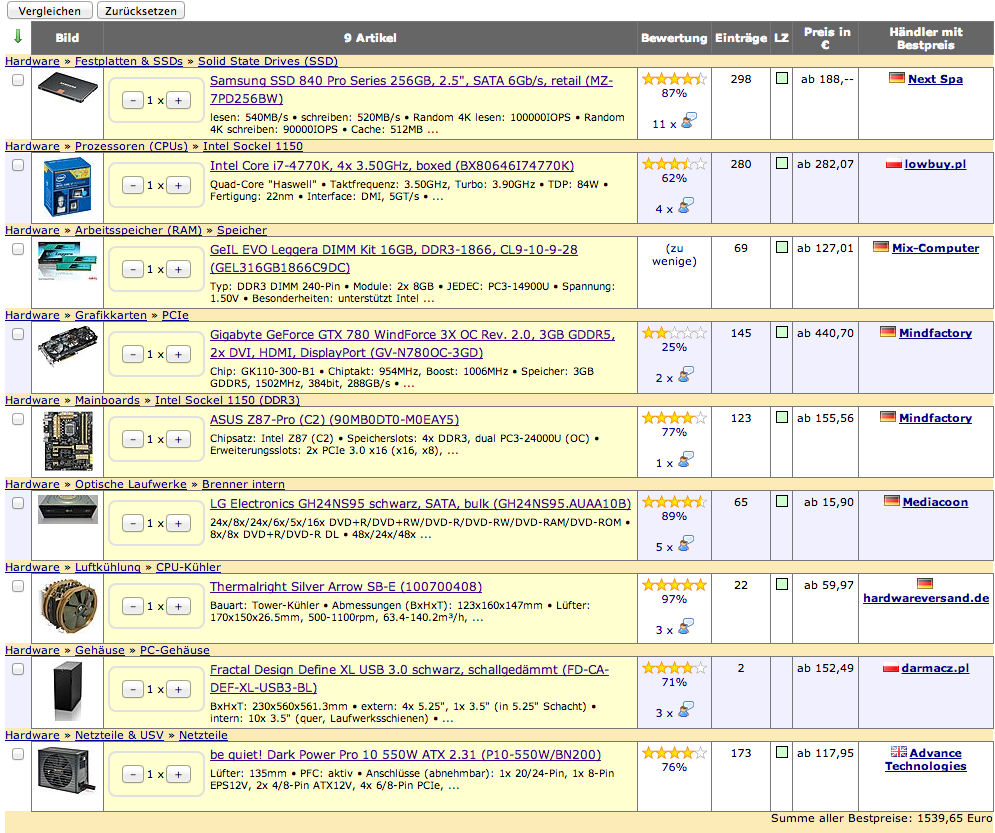995x833 pixels.
Task: Decrease quantity of Fractal Design Define XL
Action: pos(133,690)
